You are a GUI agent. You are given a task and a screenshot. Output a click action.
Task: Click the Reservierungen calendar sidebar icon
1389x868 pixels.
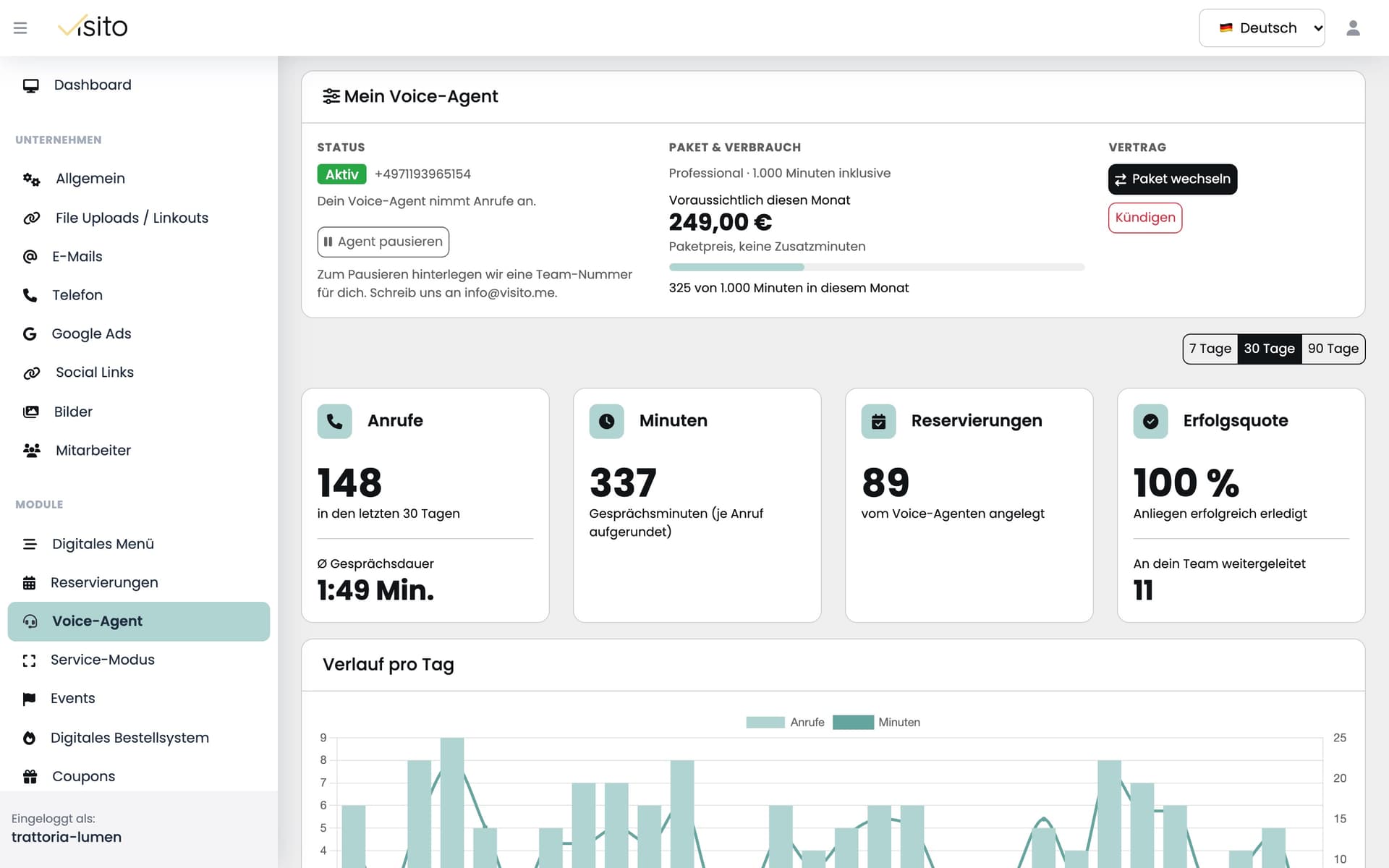[x=29, y=582]
